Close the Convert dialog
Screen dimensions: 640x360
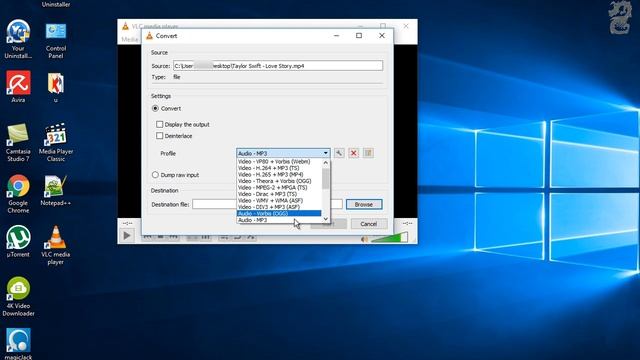click(382, 36)
